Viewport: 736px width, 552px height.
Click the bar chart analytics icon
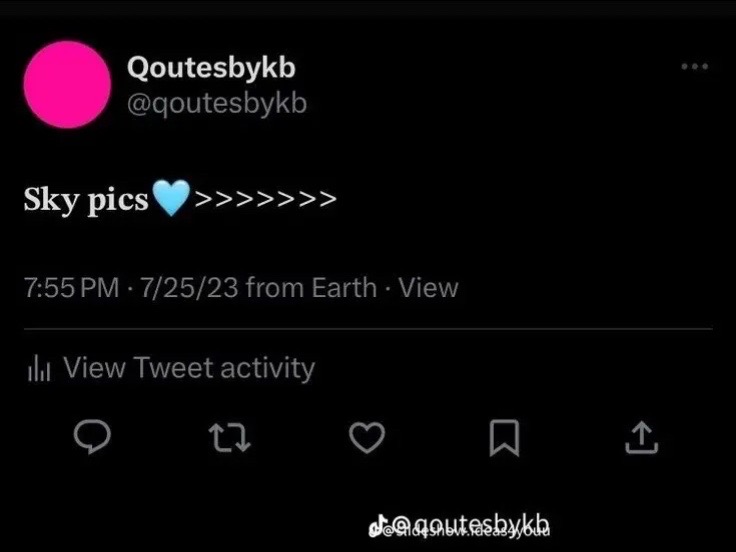click(39, 368)
